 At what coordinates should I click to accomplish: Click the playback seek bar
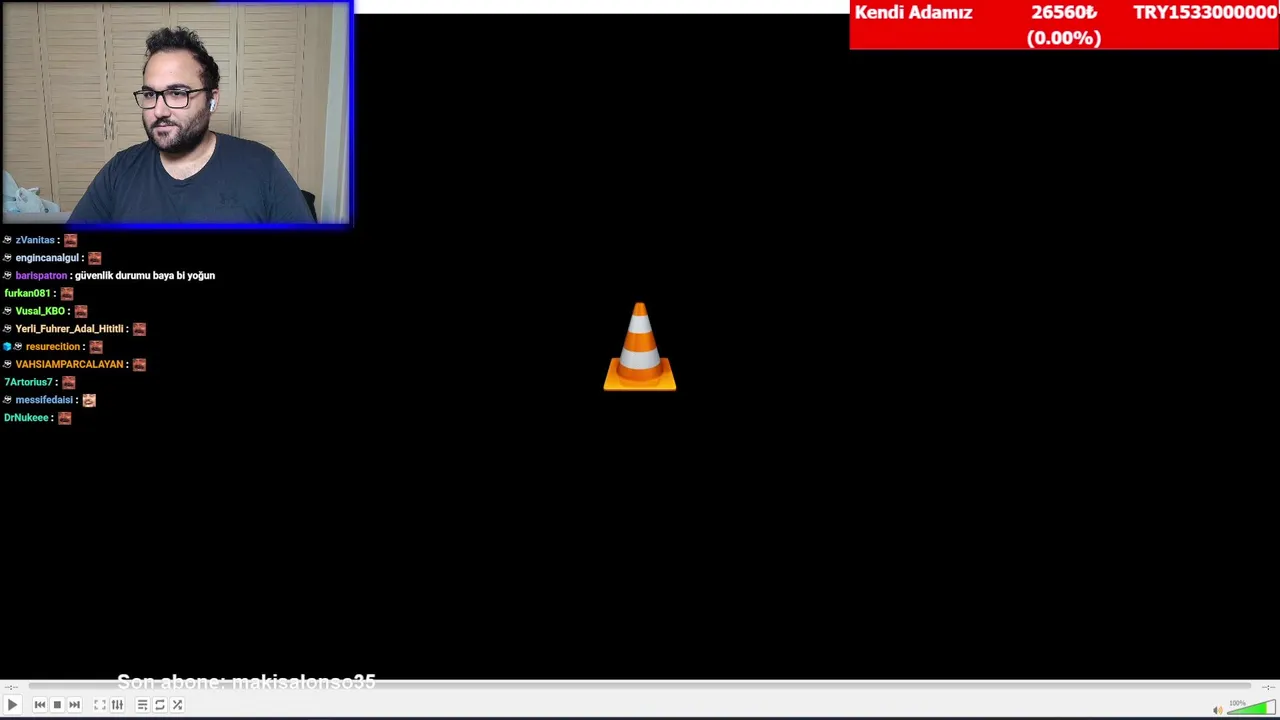click(x=640, y=686)
